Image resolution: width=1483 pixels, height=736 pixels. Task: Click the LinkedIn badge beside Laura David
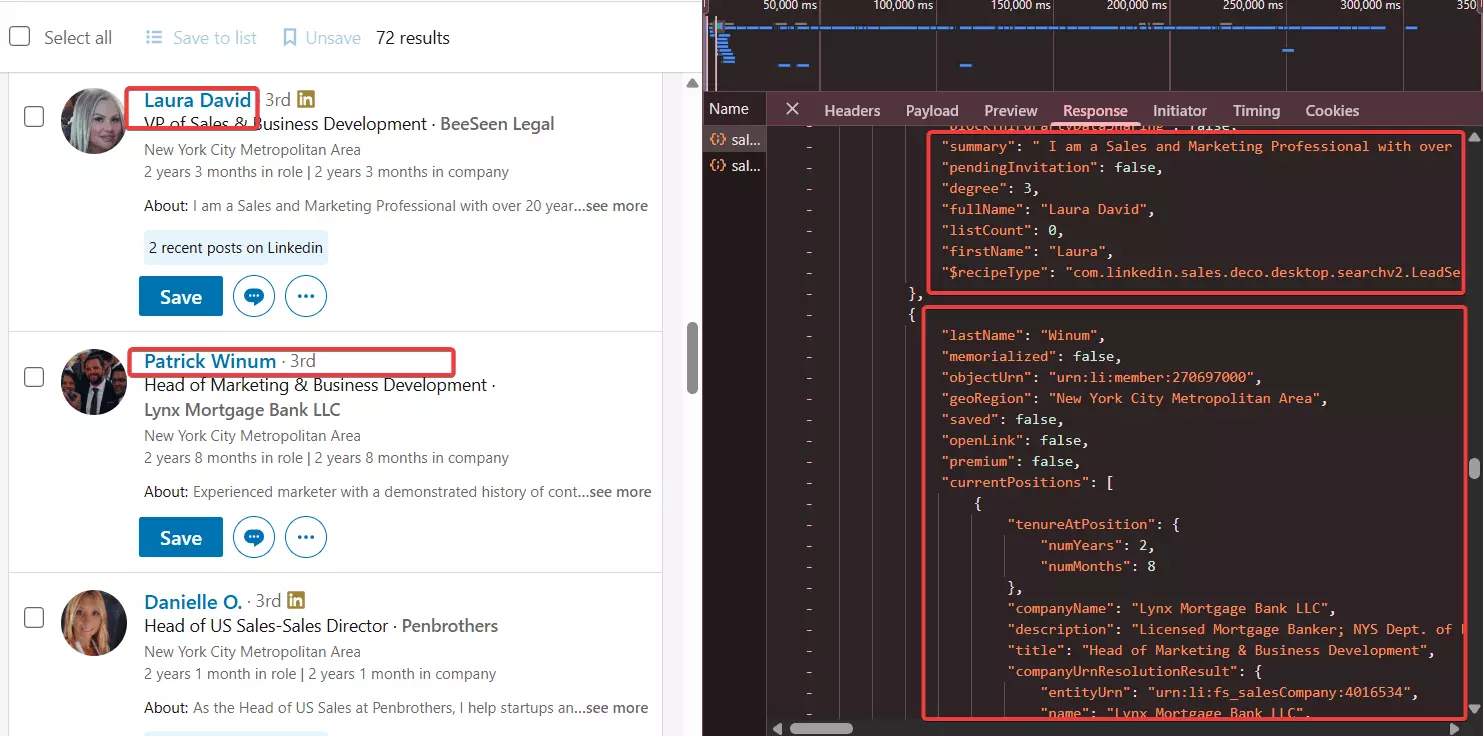(x=305, y=99)
